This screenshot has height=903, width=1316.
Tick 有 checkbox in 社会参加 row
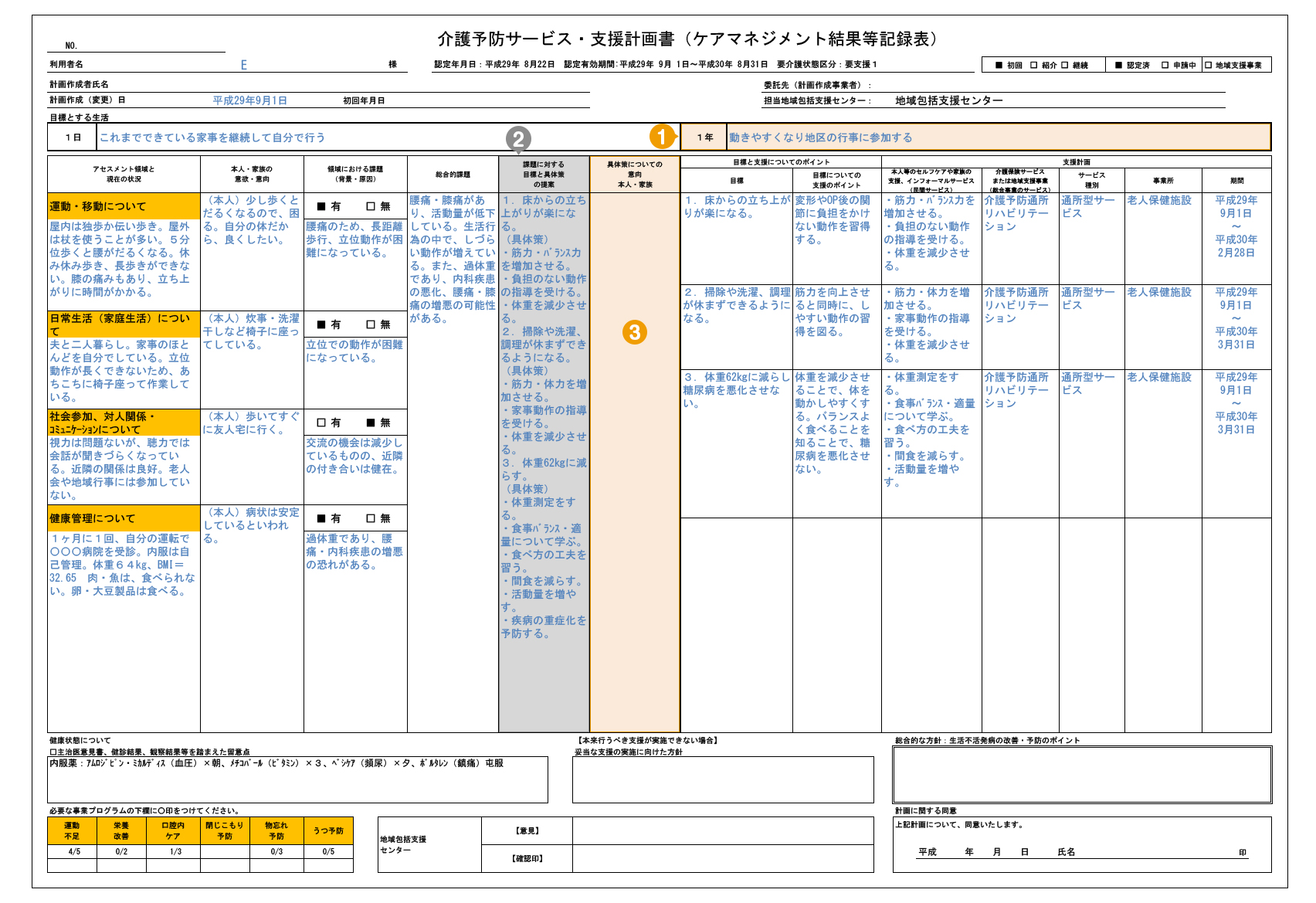pyautogui.click(x=321, y=423)
